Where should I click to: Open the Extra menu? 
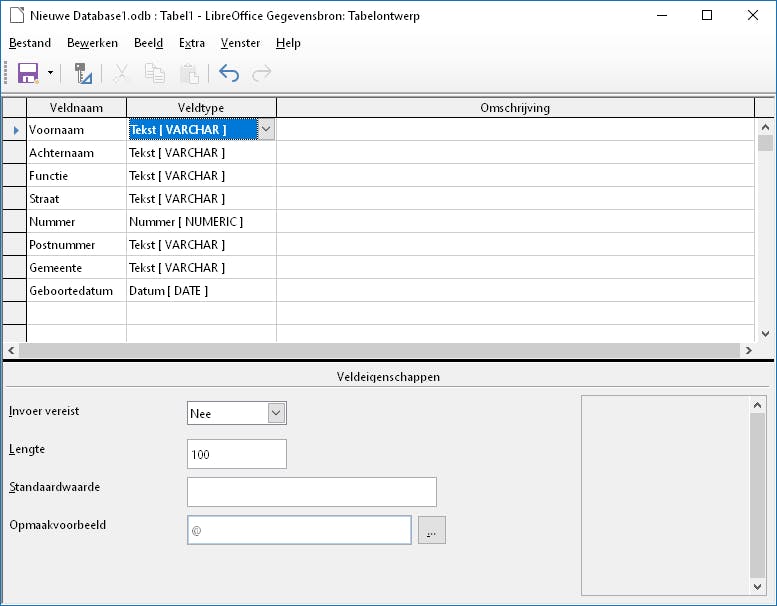192,43
